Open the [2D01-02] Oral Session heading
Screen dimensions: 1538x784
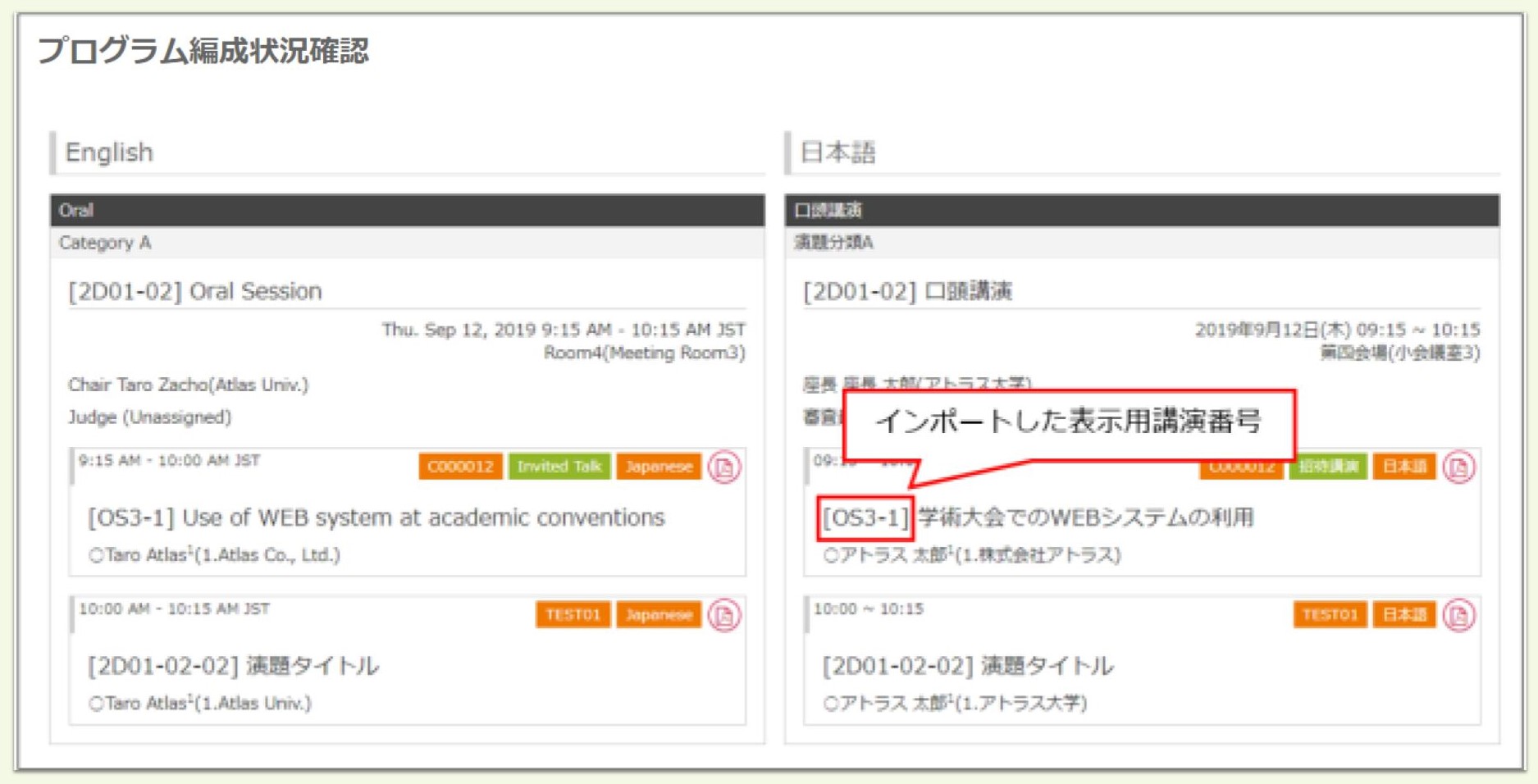195,291
